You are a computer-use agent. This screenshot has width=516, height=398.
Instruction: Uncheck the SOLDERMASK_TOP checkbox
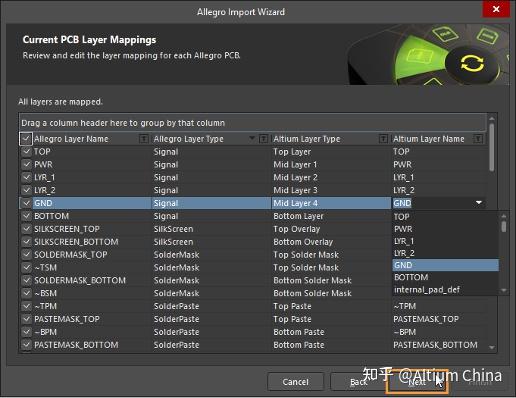(x=26, y=255)
